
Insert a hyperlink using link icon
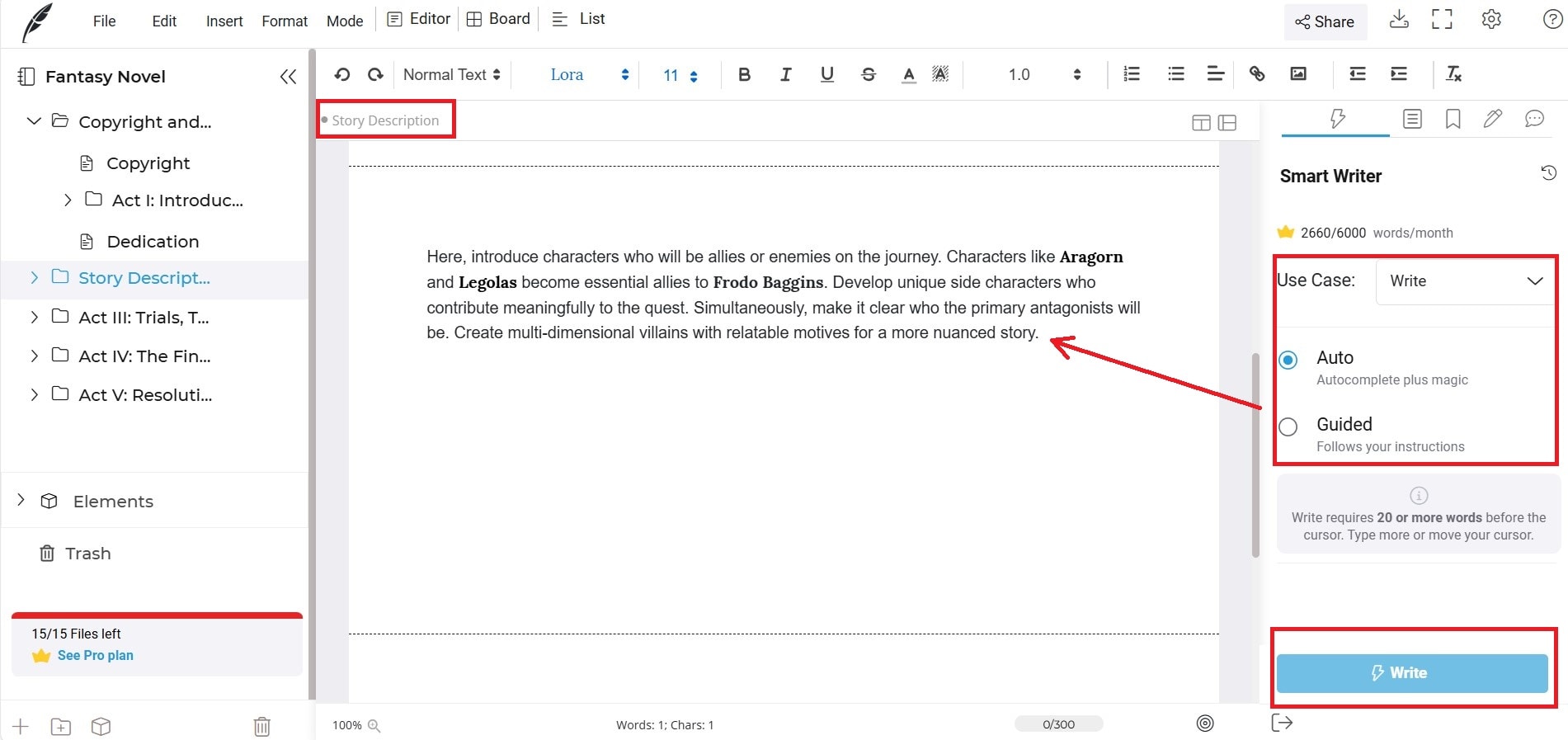(1257, 74)
